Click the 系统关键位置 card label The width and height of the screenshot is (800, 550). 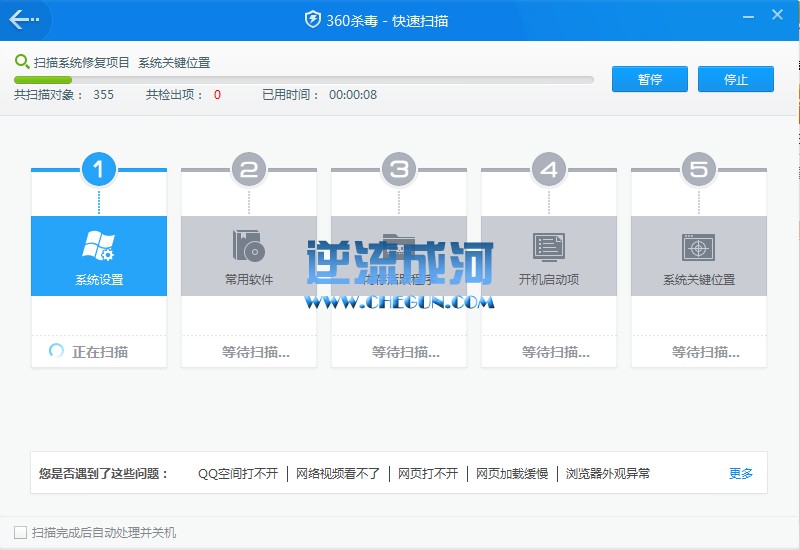[699, 280]
